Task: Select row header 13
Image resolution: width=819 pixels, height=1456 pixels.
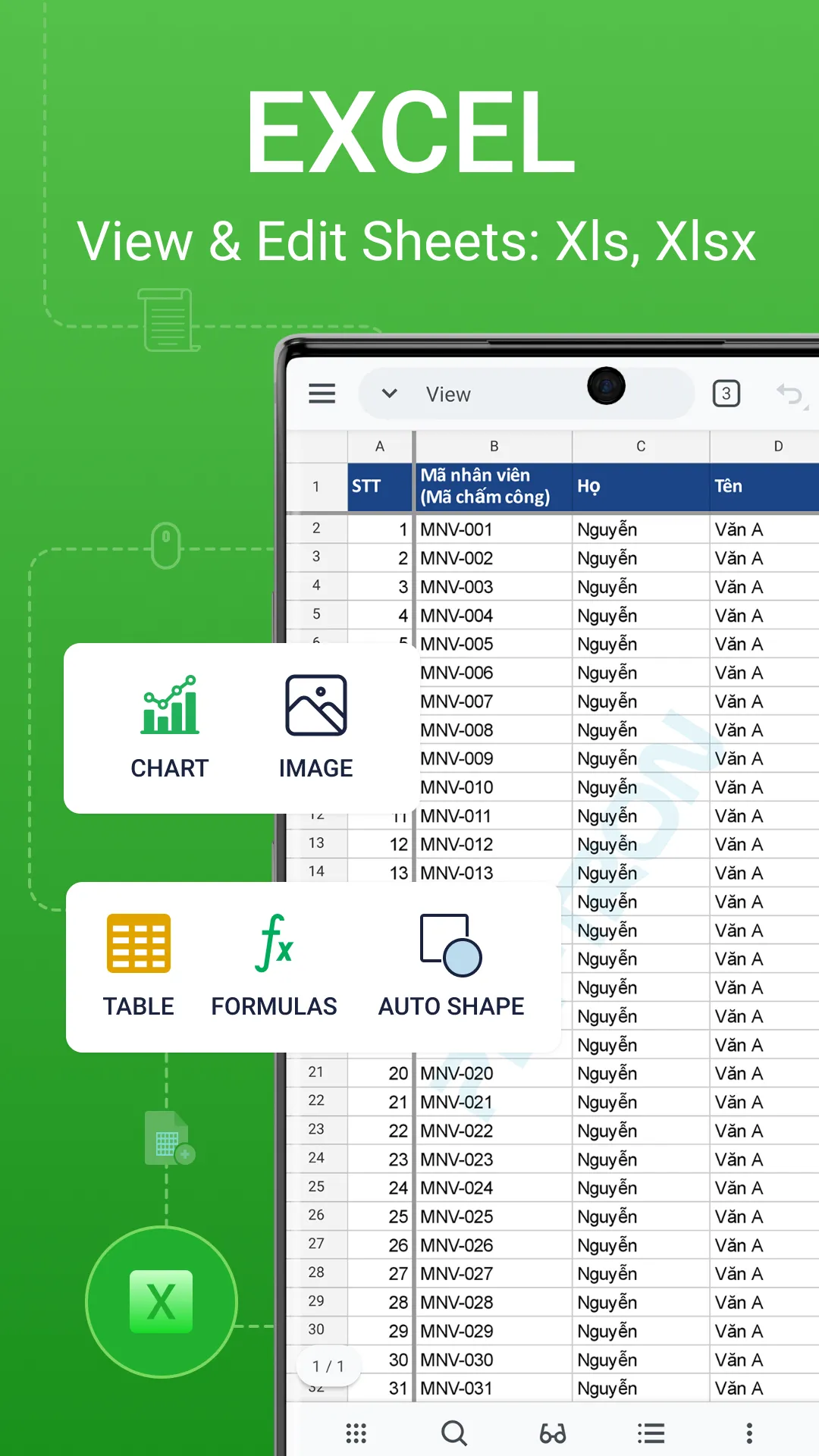Action: click(316, 843)
